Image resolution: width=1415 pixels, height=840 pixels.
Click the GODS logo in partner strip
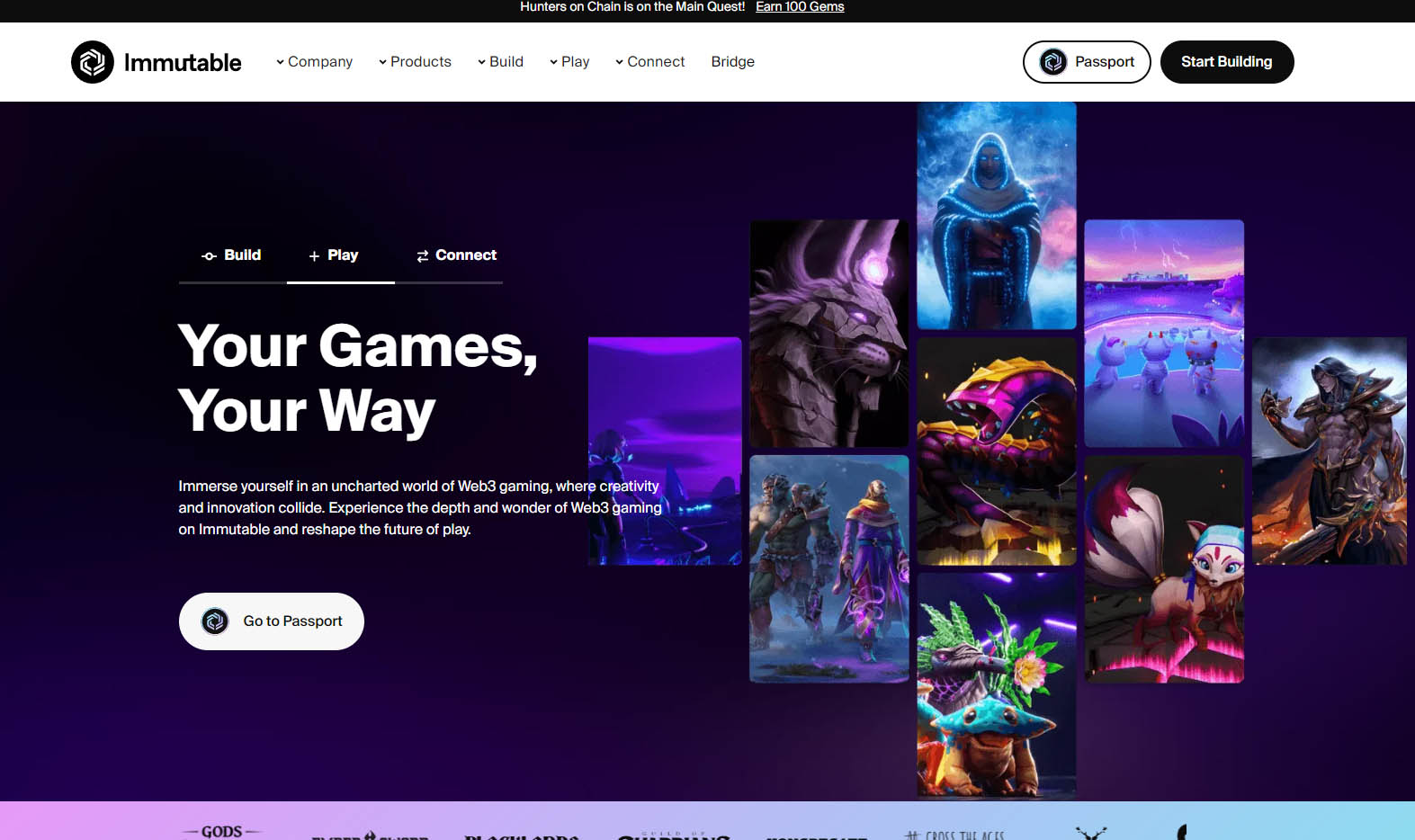221,831
